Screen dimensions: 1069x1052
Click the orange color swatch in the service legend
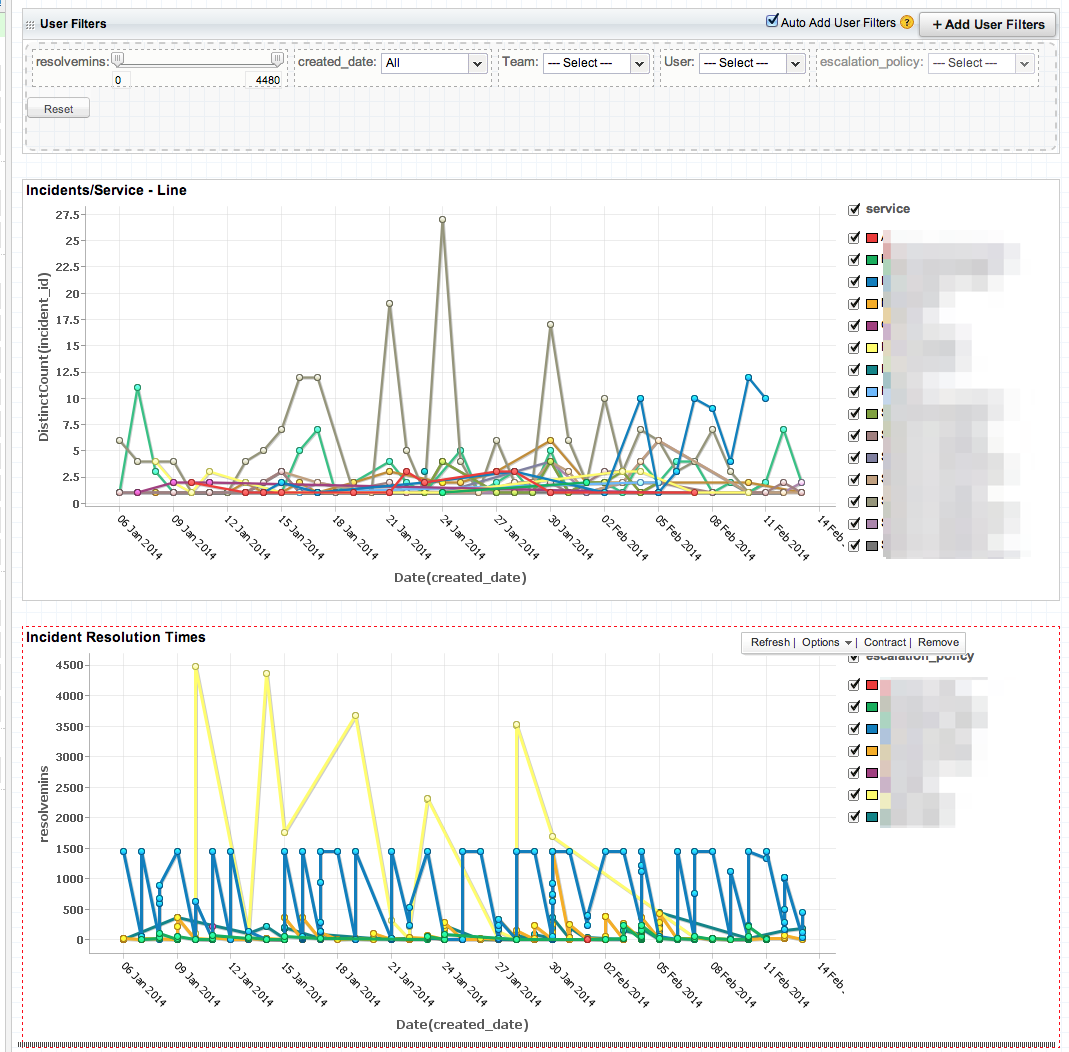coord(871,304)
